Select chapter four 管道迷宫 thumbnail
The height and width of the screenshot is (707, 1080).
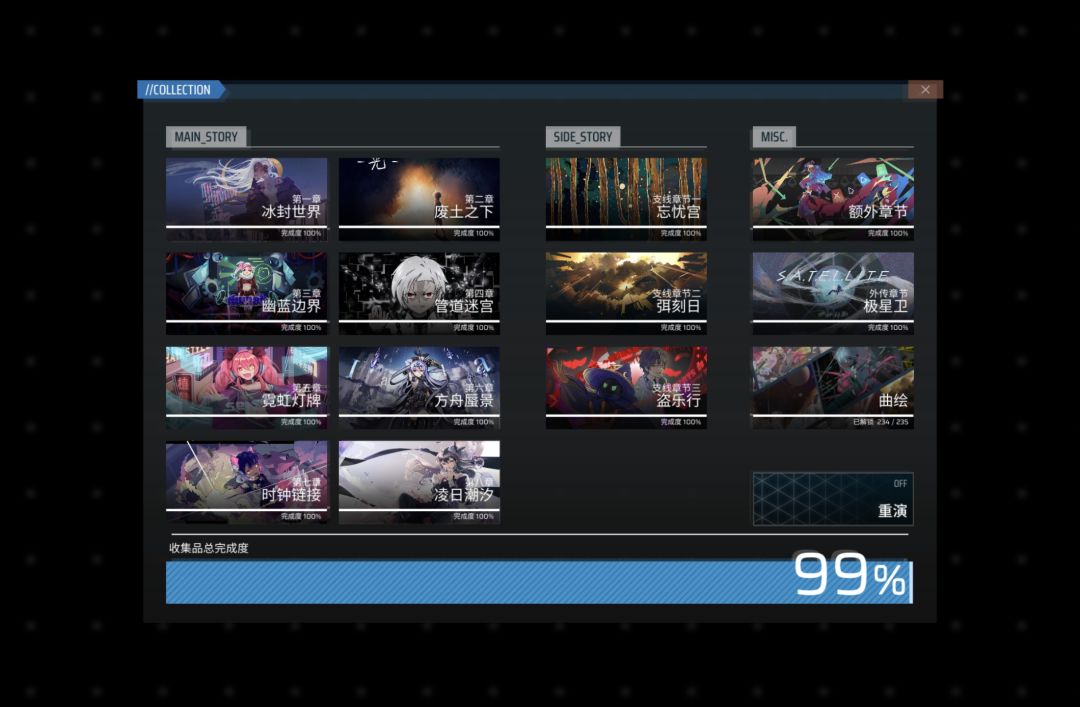[x=419, y=293]
